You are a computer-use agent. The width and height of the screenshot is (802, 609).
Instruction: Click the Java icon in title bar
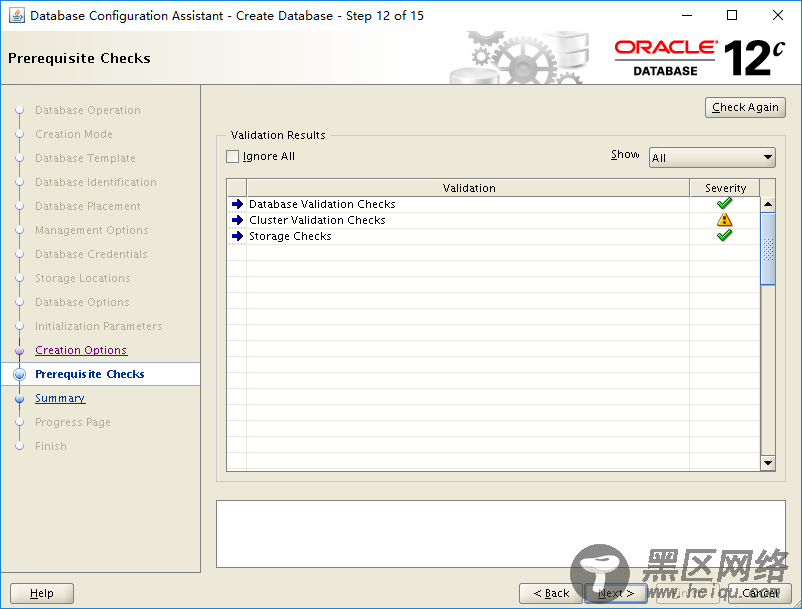[17, 15]
